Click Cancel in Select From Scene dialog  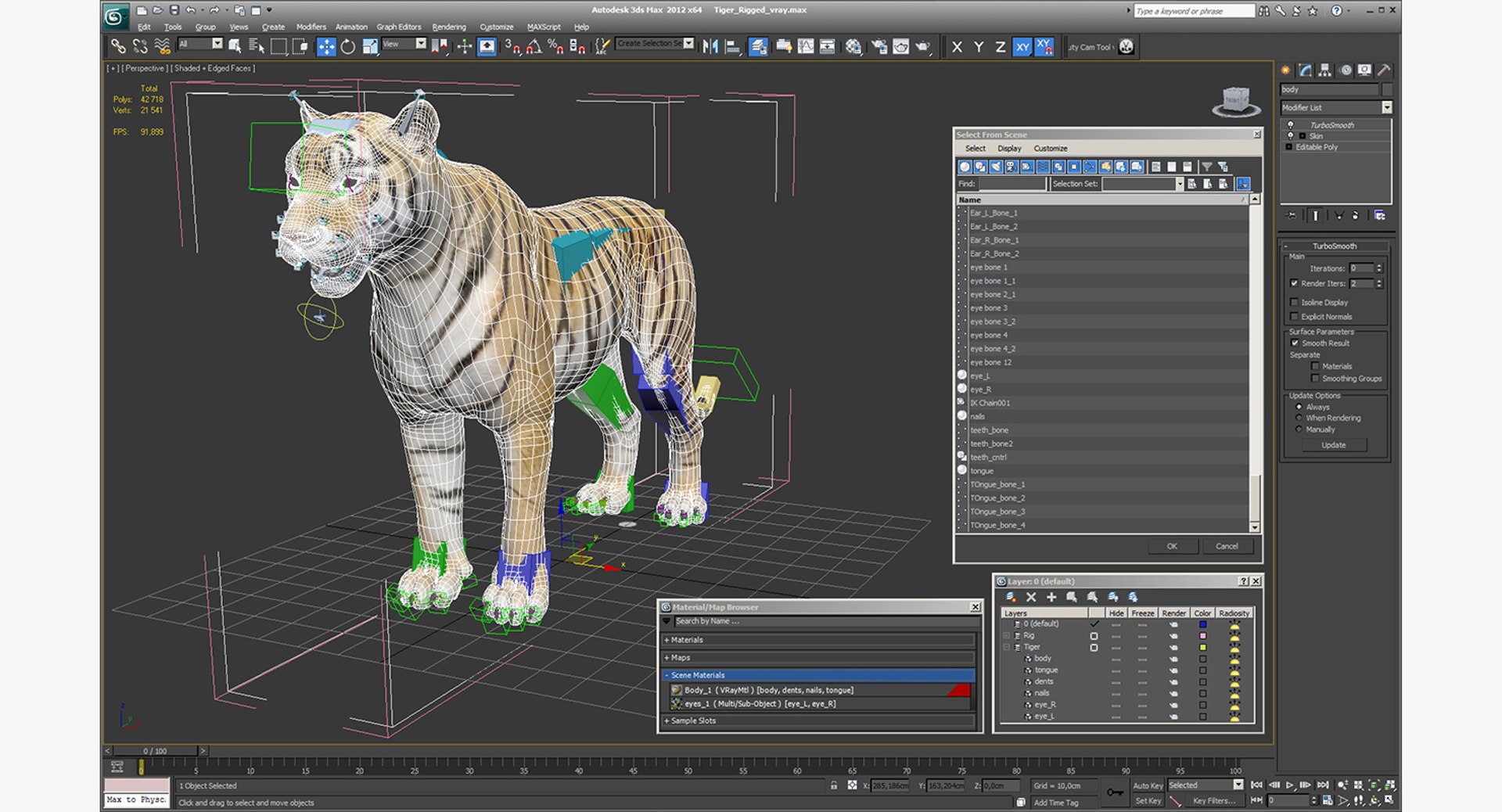pos(1227,546)
